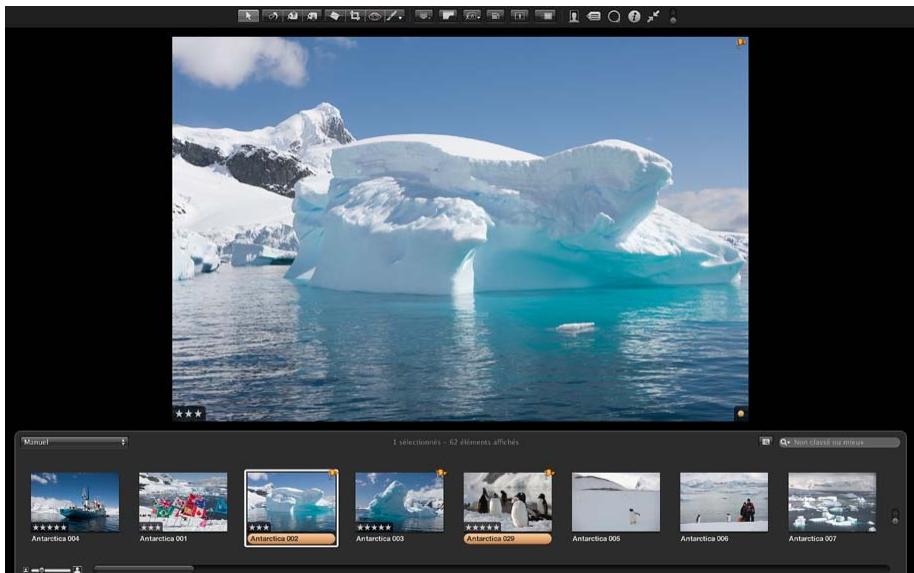Viewport: 914px width, 573px height.
Task: Exit full screen with the arrows icon
Action: (653, 16)
